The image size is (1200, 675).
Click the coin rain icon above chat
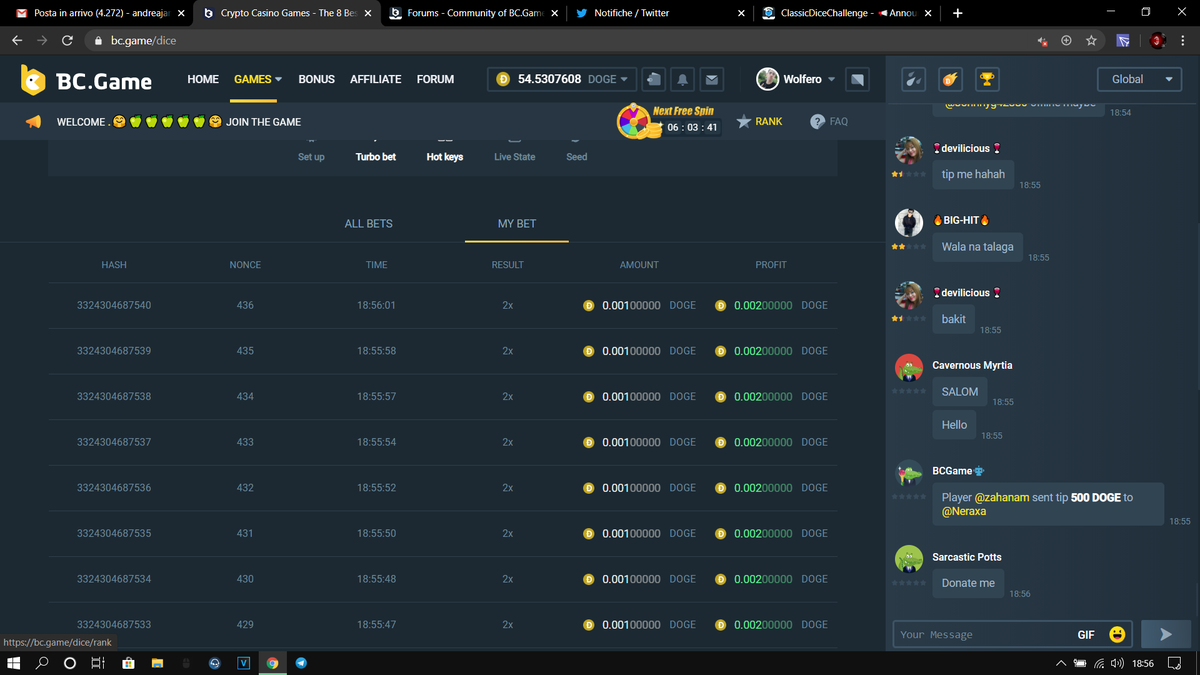(x=950, y=79)
